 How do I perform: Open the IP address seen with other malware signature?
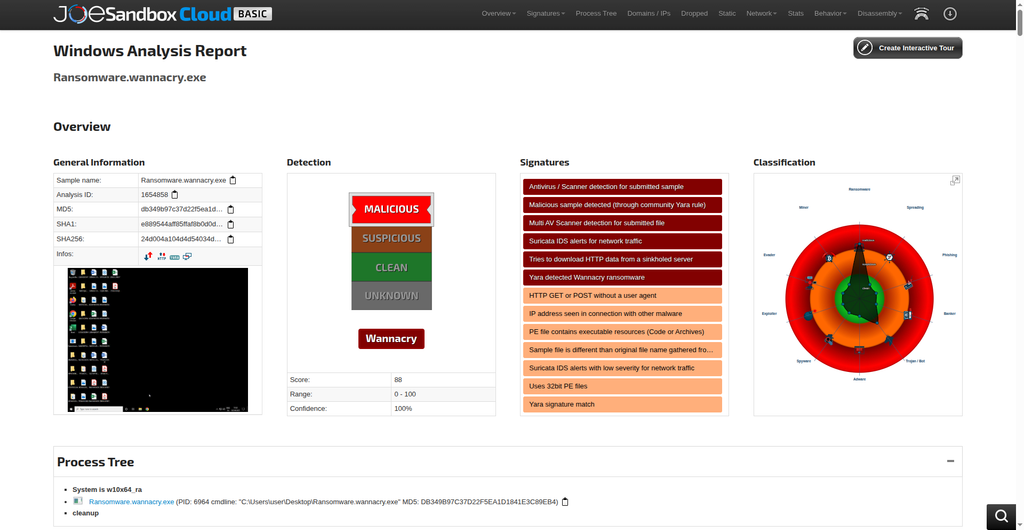(x=622, y=314)
